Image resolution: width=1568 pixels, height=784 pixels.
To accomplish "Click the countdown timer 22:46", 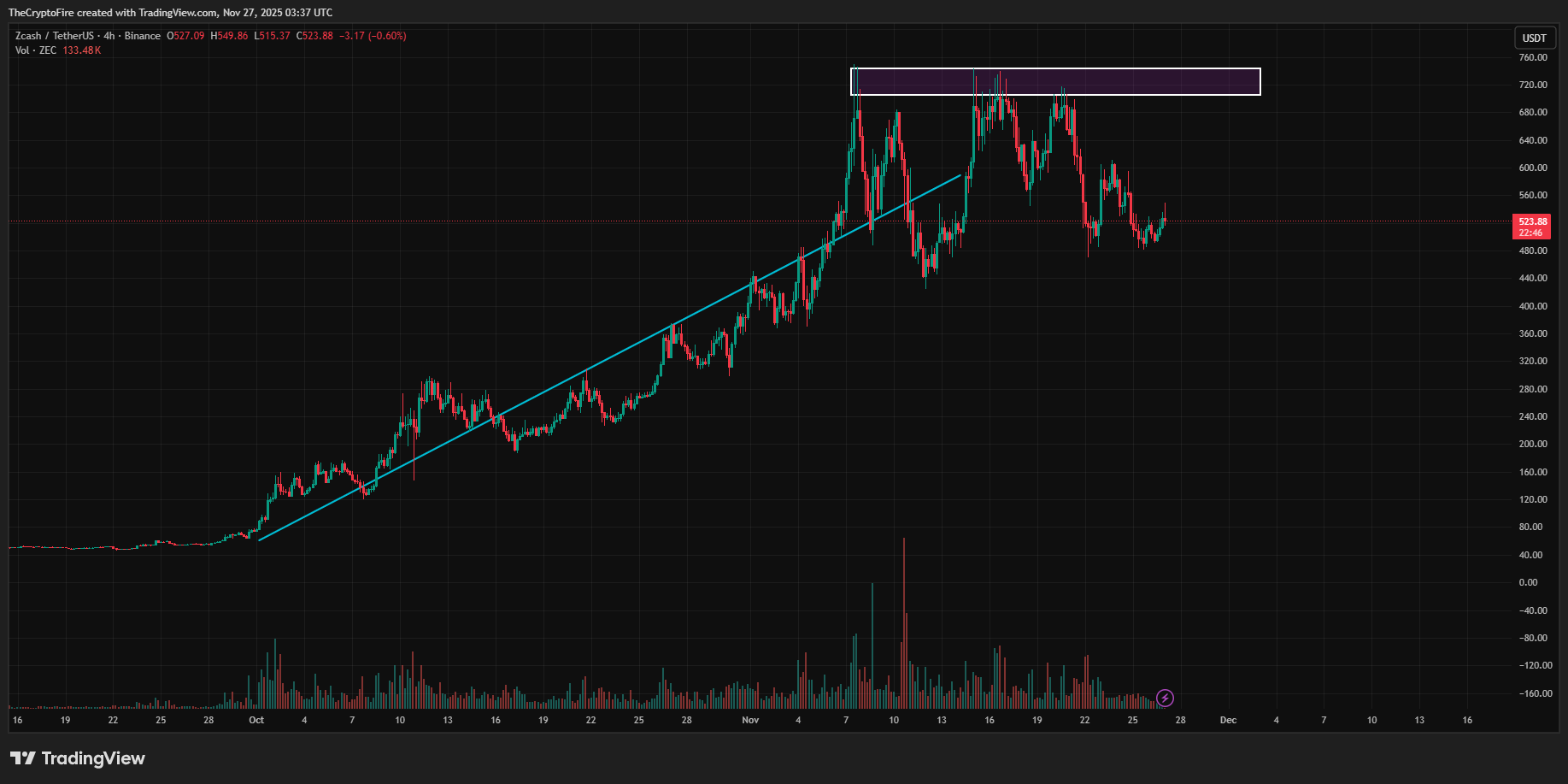I will click(1533, 232).
